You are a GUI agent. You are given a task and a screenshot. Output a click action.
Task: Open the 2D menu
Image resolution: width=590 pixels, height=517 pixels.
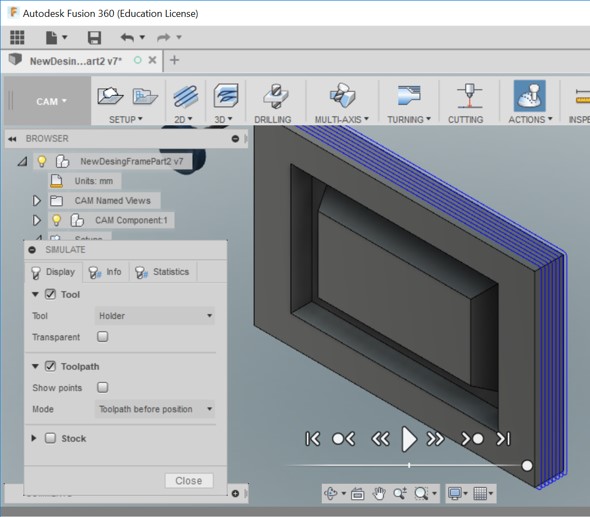click(183, 119)
